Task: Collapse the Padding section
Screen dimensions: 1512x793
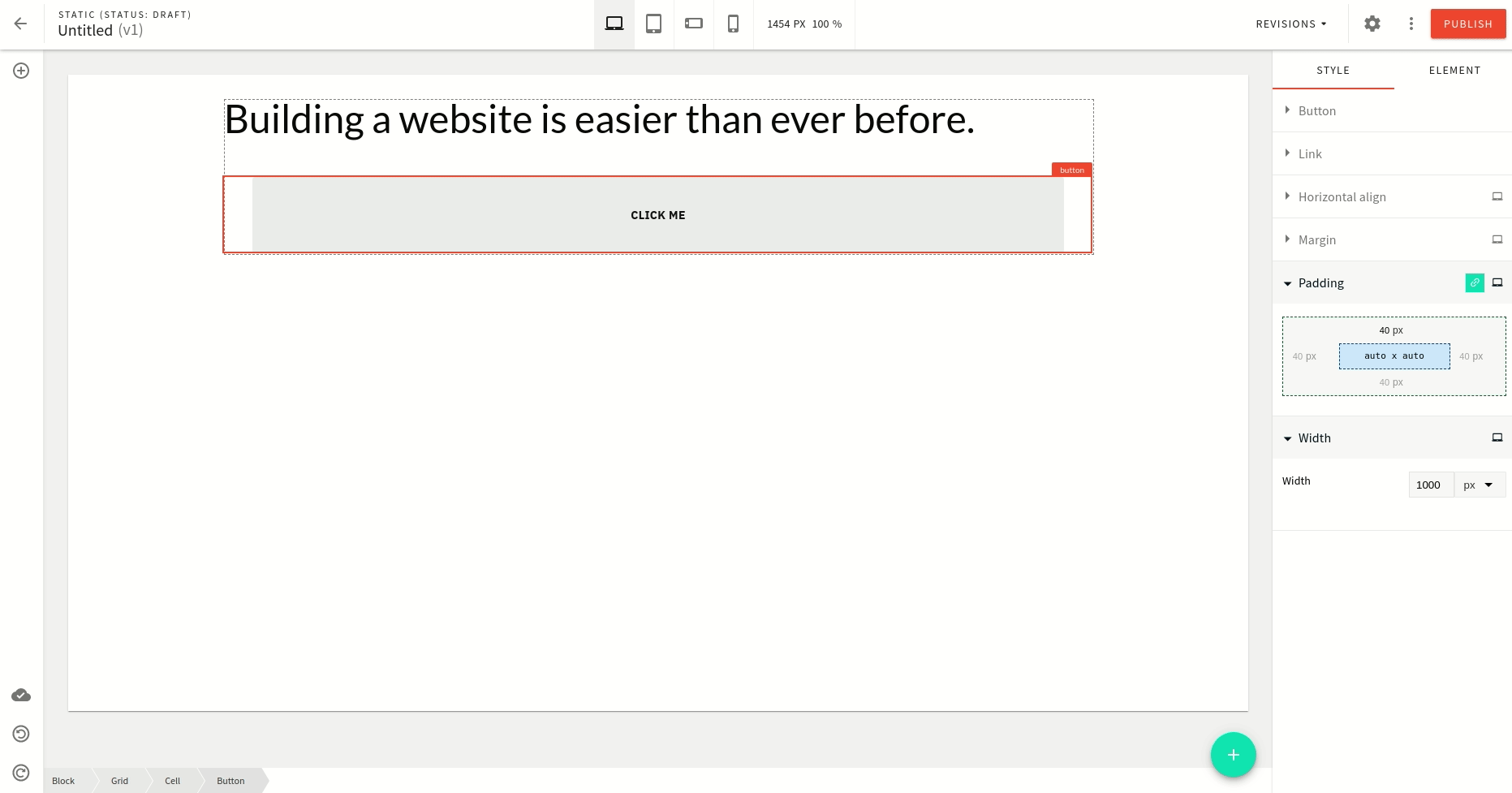Action: [x=1320, y=282]
